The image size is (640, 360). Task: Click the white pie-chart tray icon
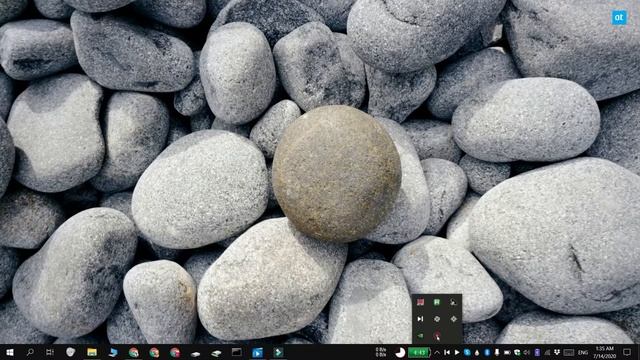[400, 353]
